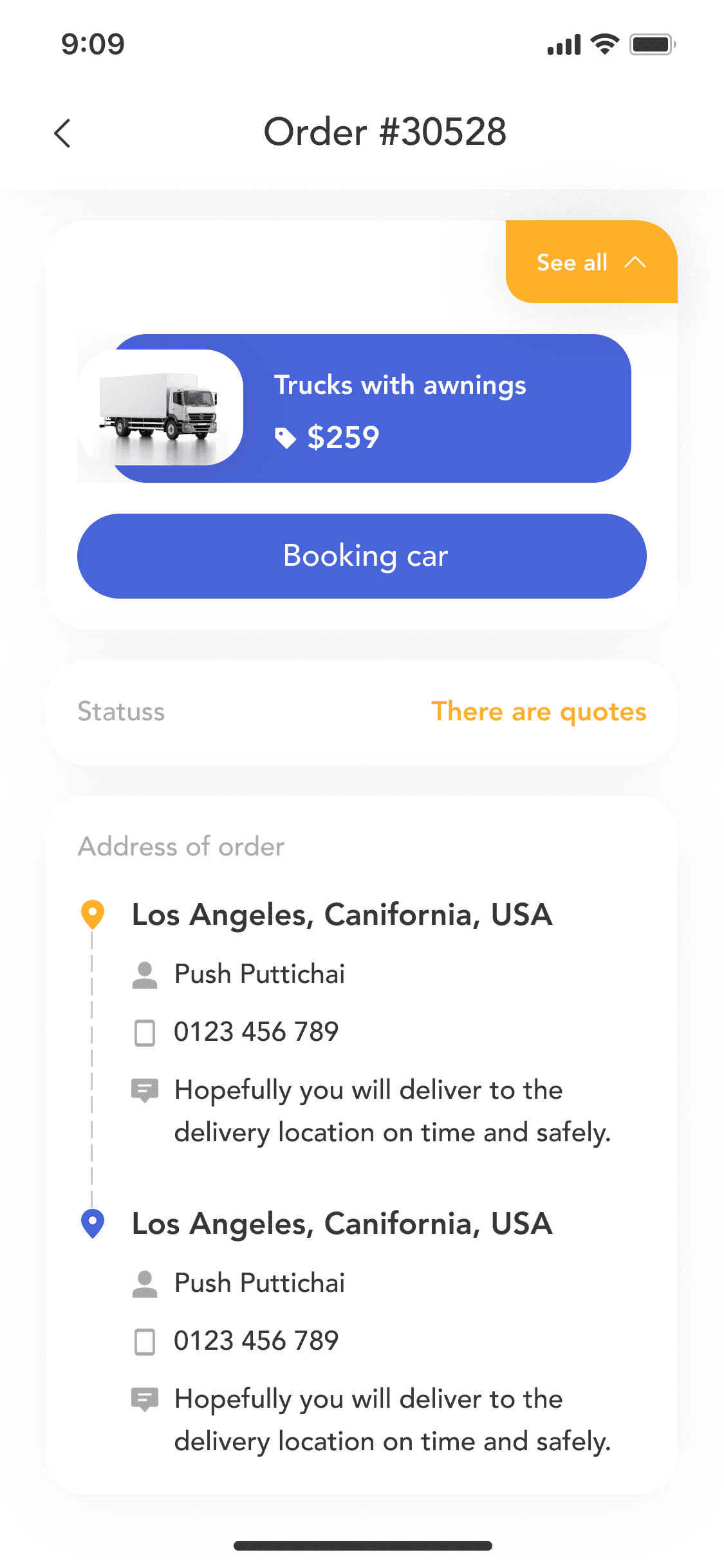Open second Los Angeles, Canifornia, USA address
The width and height of the screenshot is (724, 1568).
point(342,1224)
